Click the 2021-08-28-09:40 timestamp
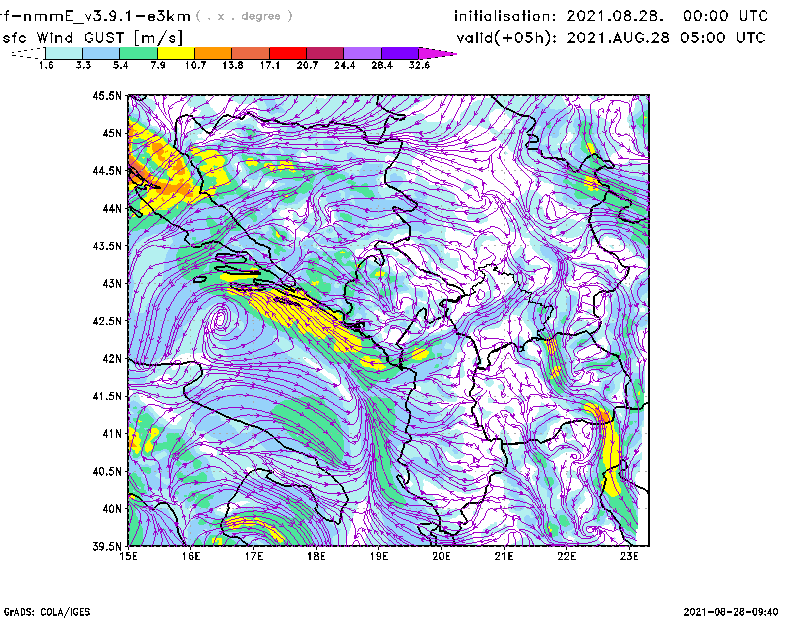Image resolution: width=800 pixels, height=618 pixels. (x=731, y=612)
